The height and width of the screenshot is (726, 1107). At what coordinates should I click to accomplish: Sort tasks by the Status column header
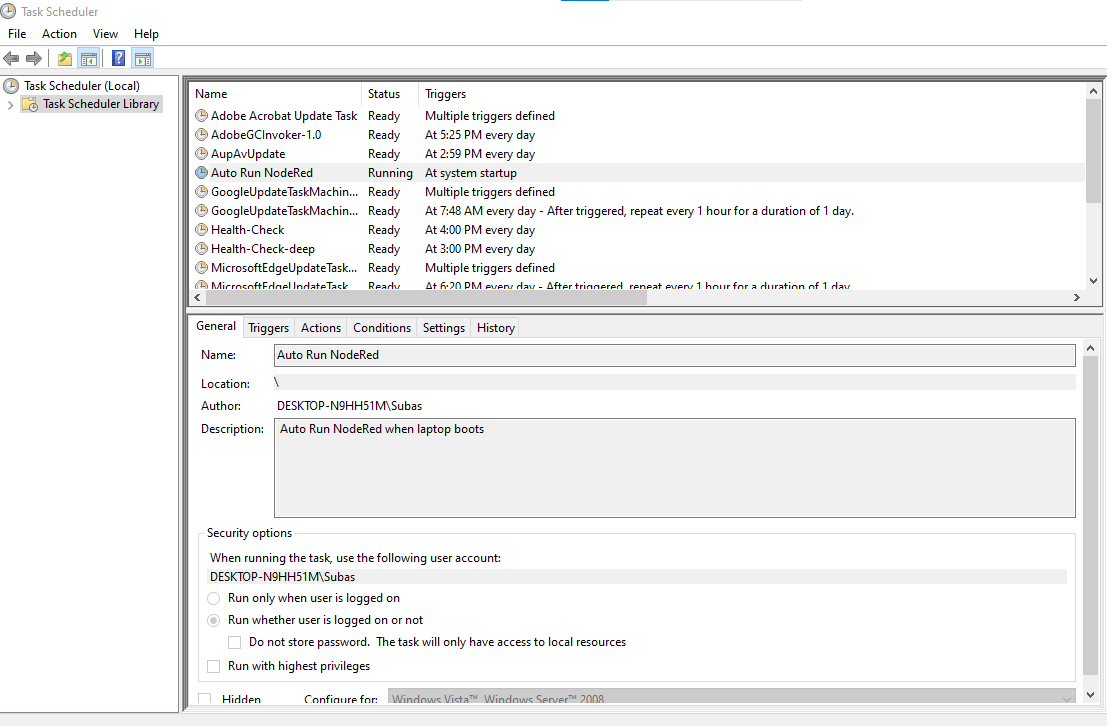(x=384, y=94)
